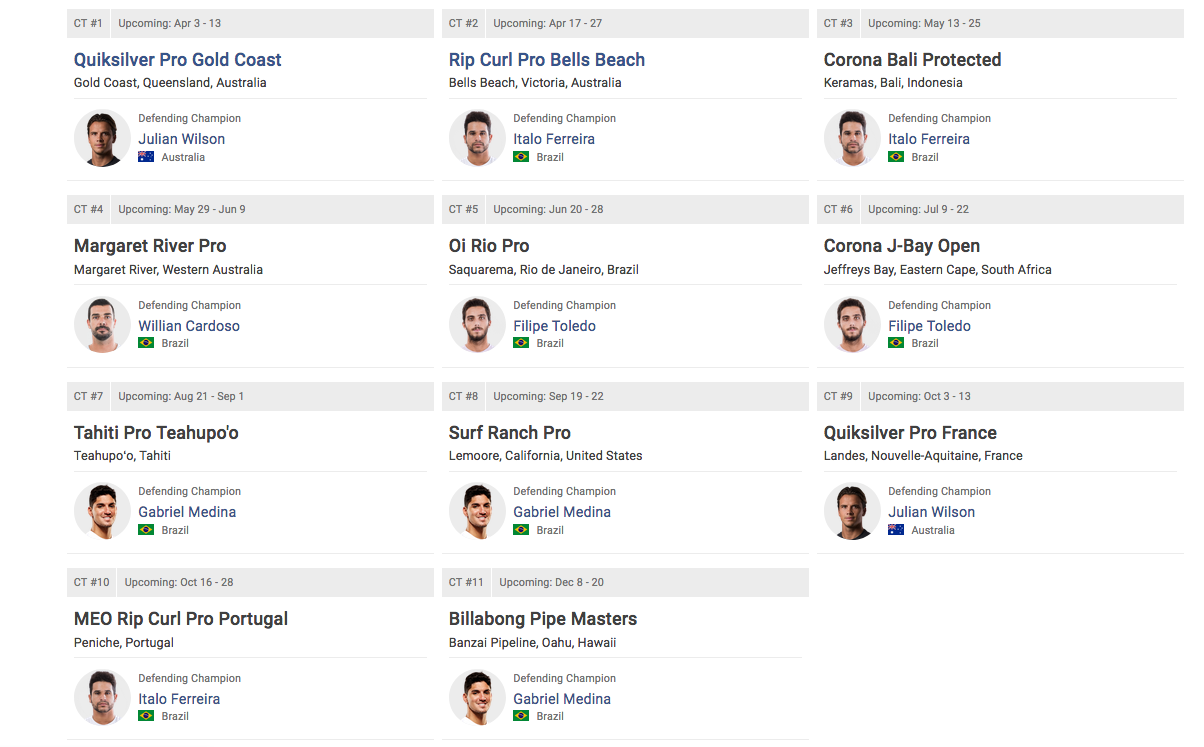The height and width of the screenshot is (747, 1204).
Task: Click the CT #8 header label
Action: 464,396
